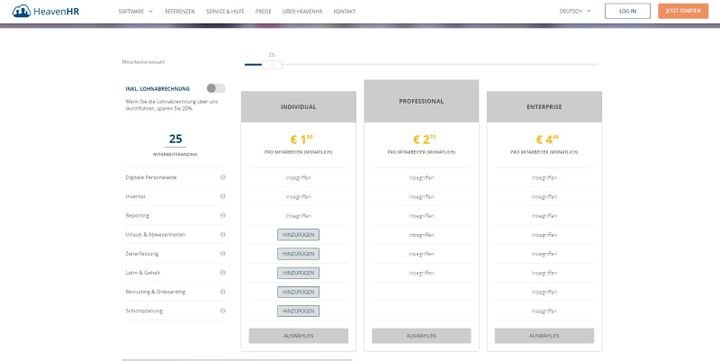Select the Professional plan with Auswählen
Screen dimensions: 720x361
click(422, 336)
